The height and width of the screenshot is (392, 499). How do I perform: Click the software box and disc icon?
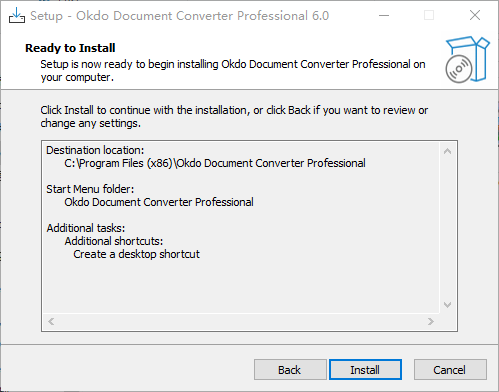pos(467,59)
